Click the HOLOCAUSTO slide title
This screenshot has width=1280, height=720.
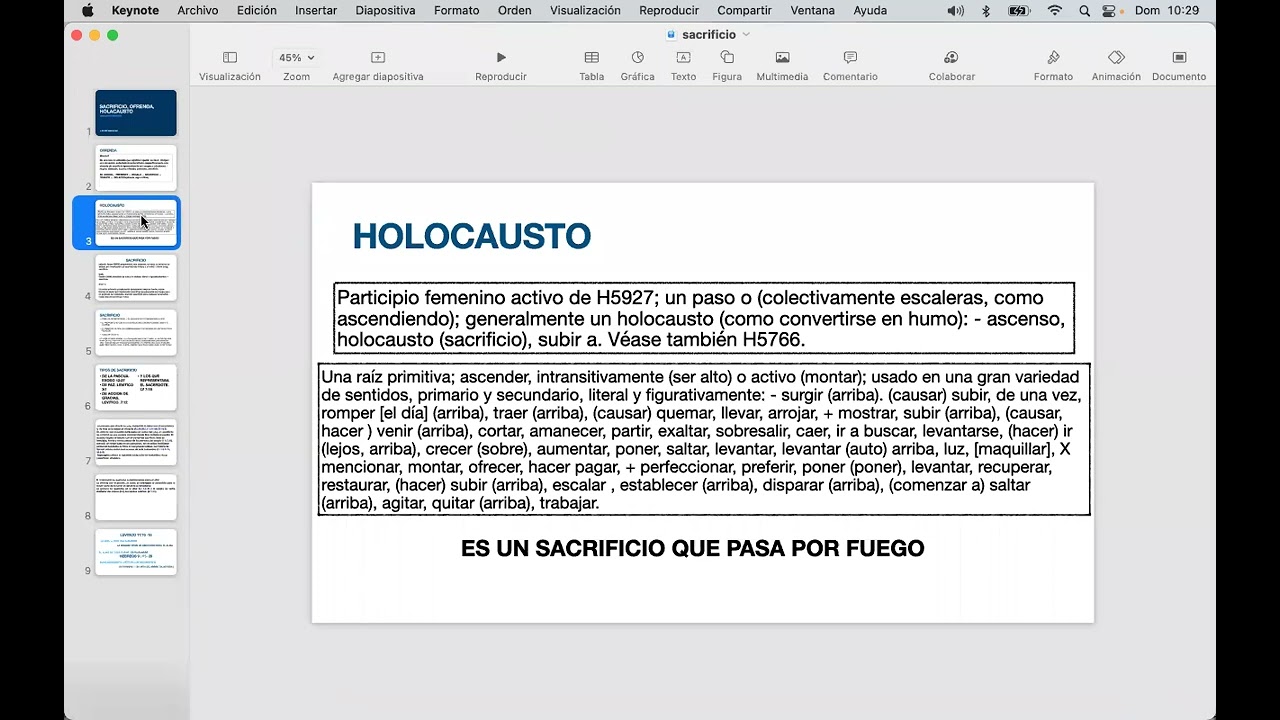472,236
